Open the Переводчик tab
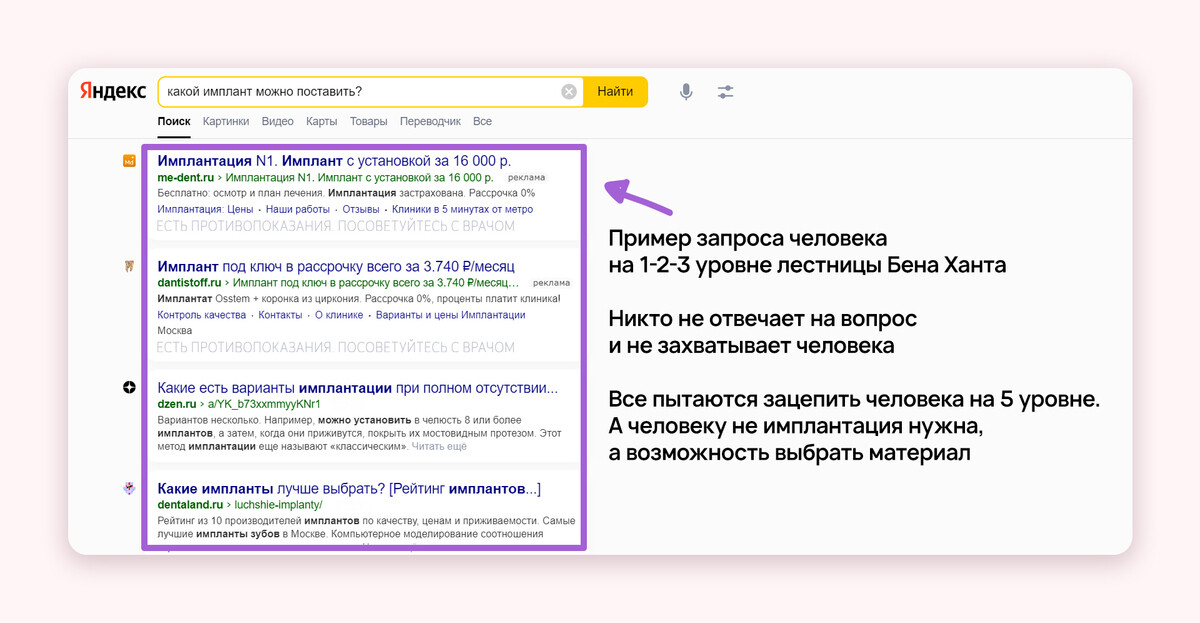This screenshot has width=1200, height=623. point(430,121)
